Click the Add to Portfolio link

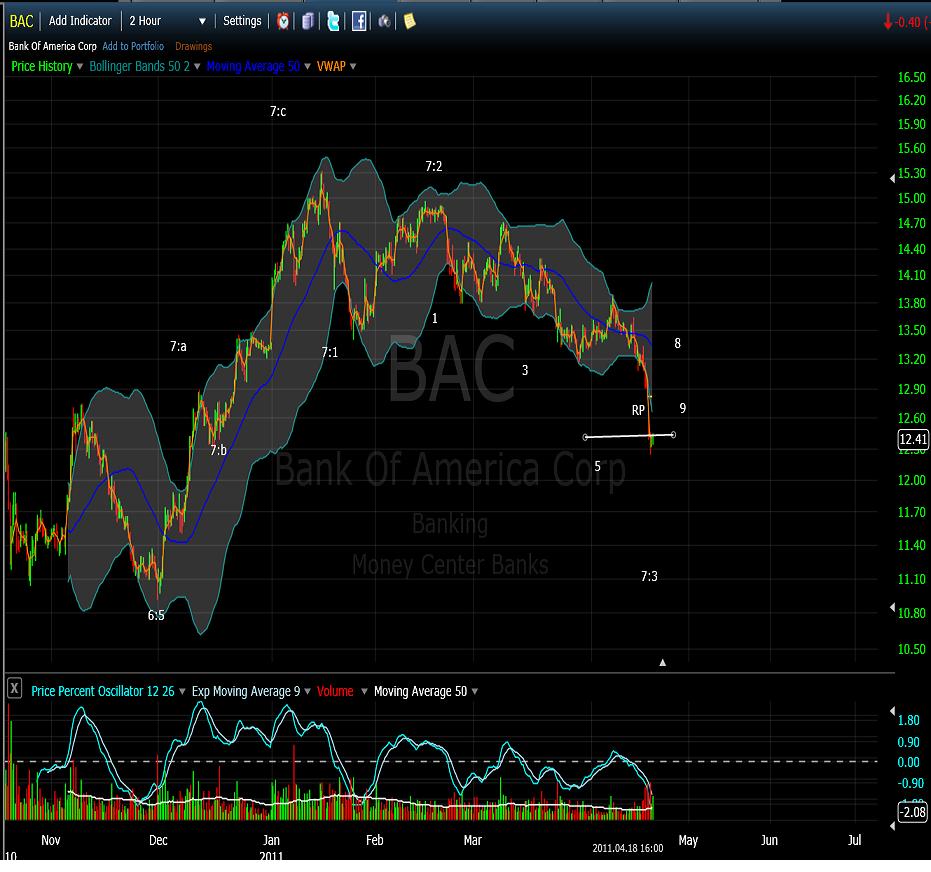coord(133,46)
